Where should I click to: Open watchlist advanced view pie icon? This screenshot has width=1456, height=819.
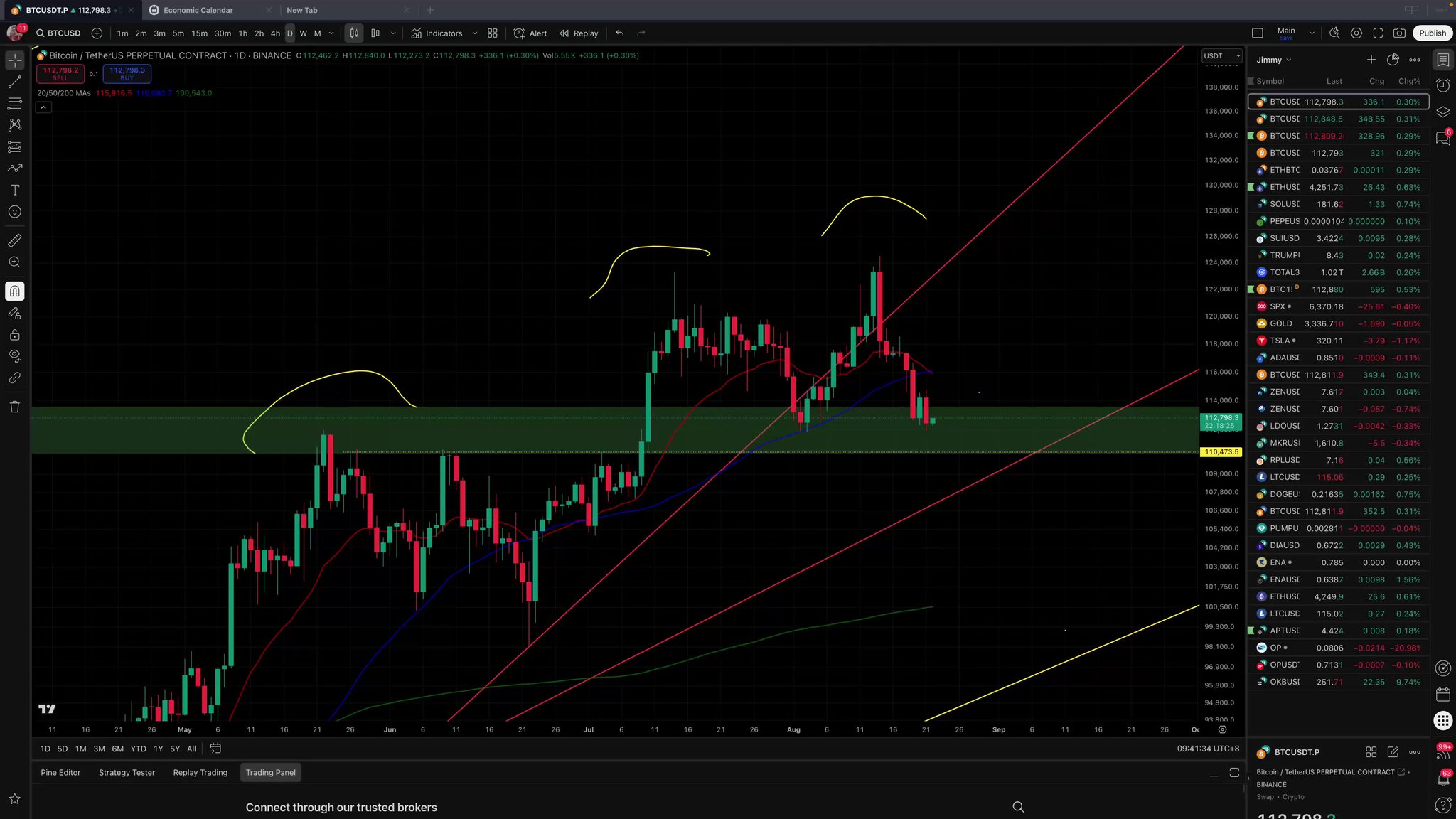tap(1393, 60)
